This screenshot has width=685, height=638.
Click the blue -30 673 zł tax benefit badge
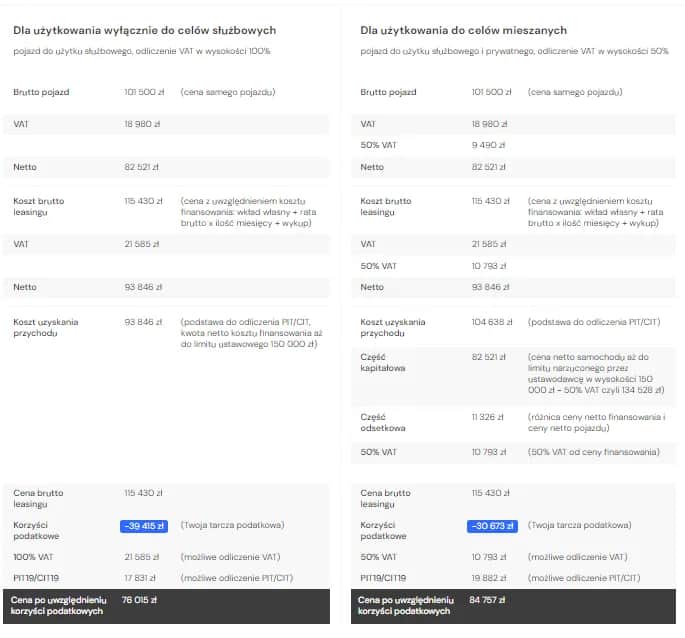pyautogui.click(x=492, y=526)
